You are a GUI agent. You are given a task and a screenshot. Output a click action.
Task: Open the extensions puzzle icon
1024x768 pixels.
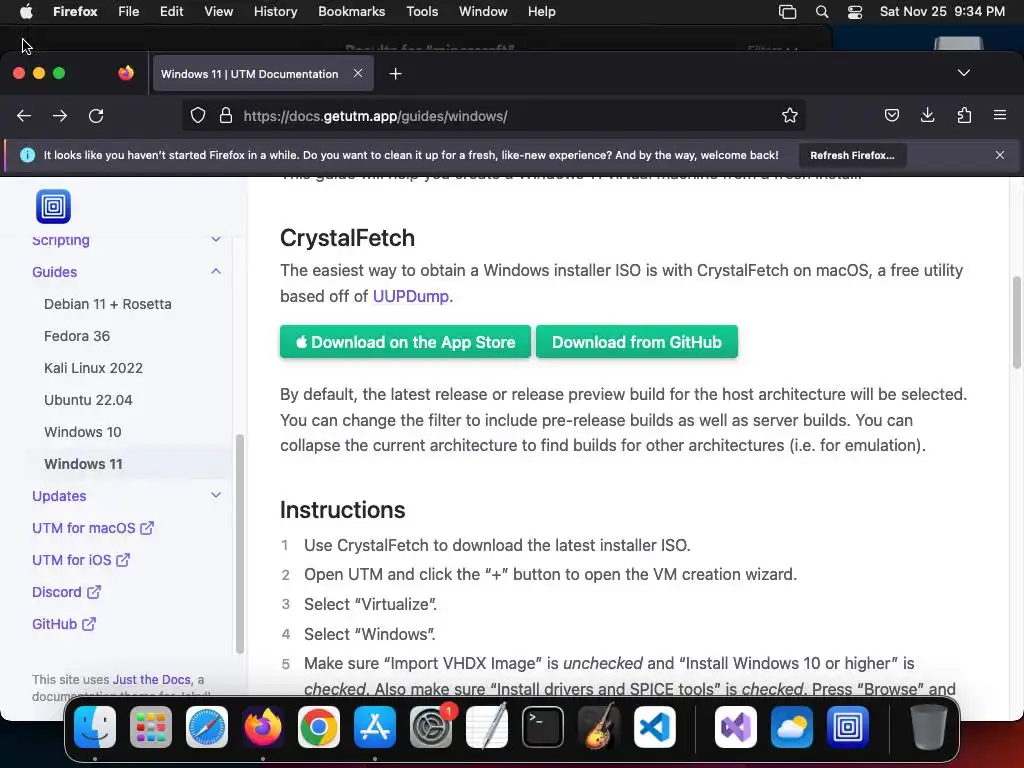[x=964, y=116]
